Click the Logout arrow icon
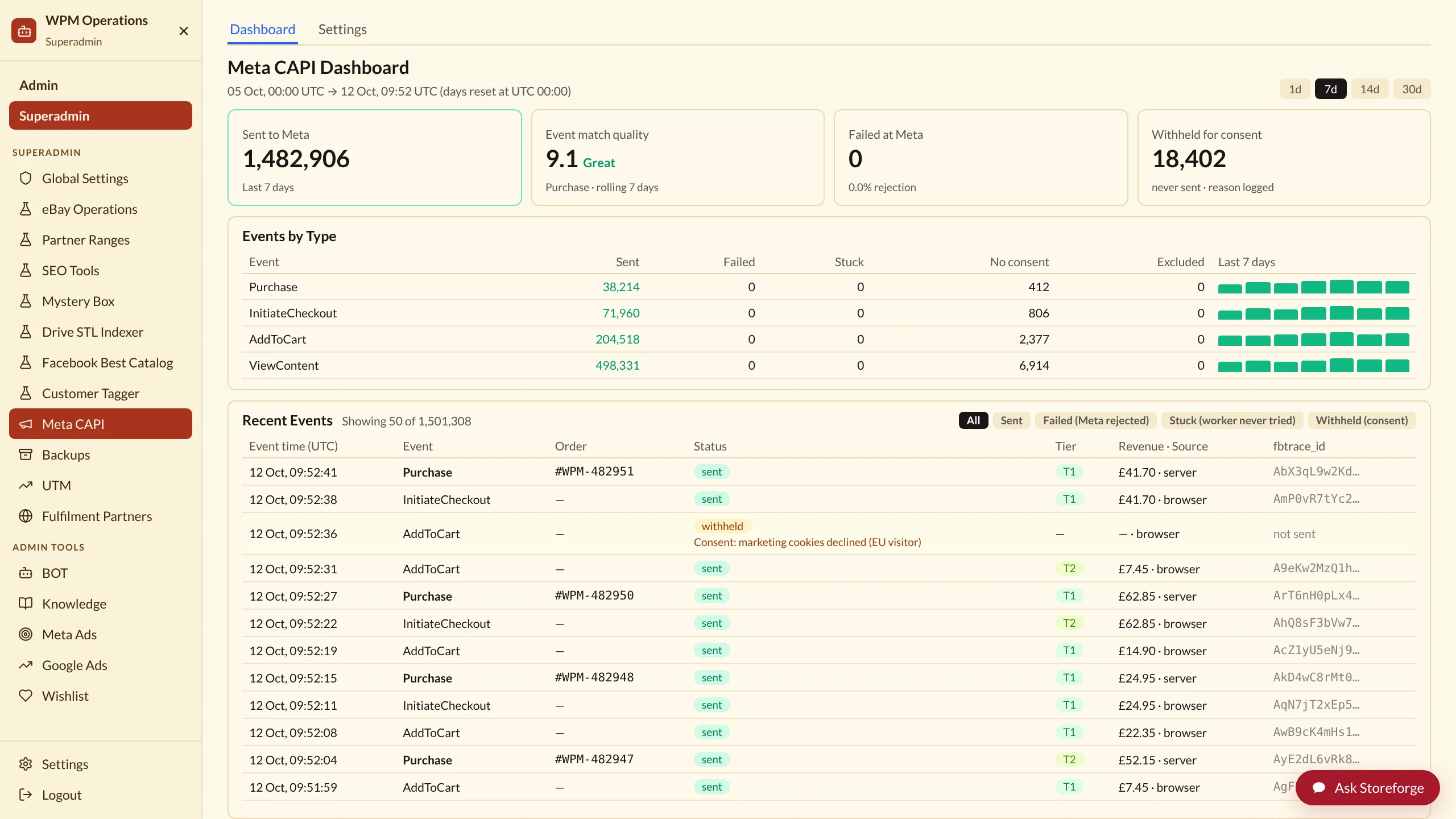The height and width of the screenshot is (819, 1456). tap(26, 795)
